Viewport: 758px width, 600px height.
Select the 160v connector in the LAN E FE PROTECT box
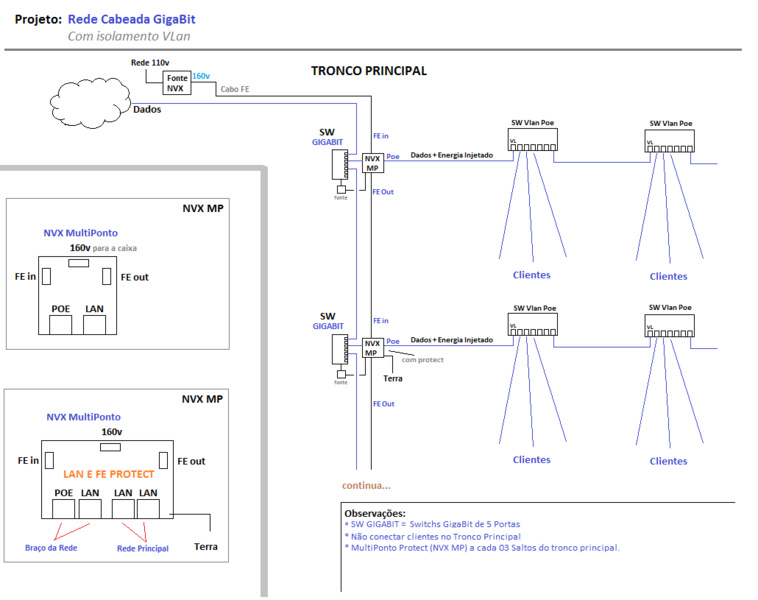tap(110, 447)
